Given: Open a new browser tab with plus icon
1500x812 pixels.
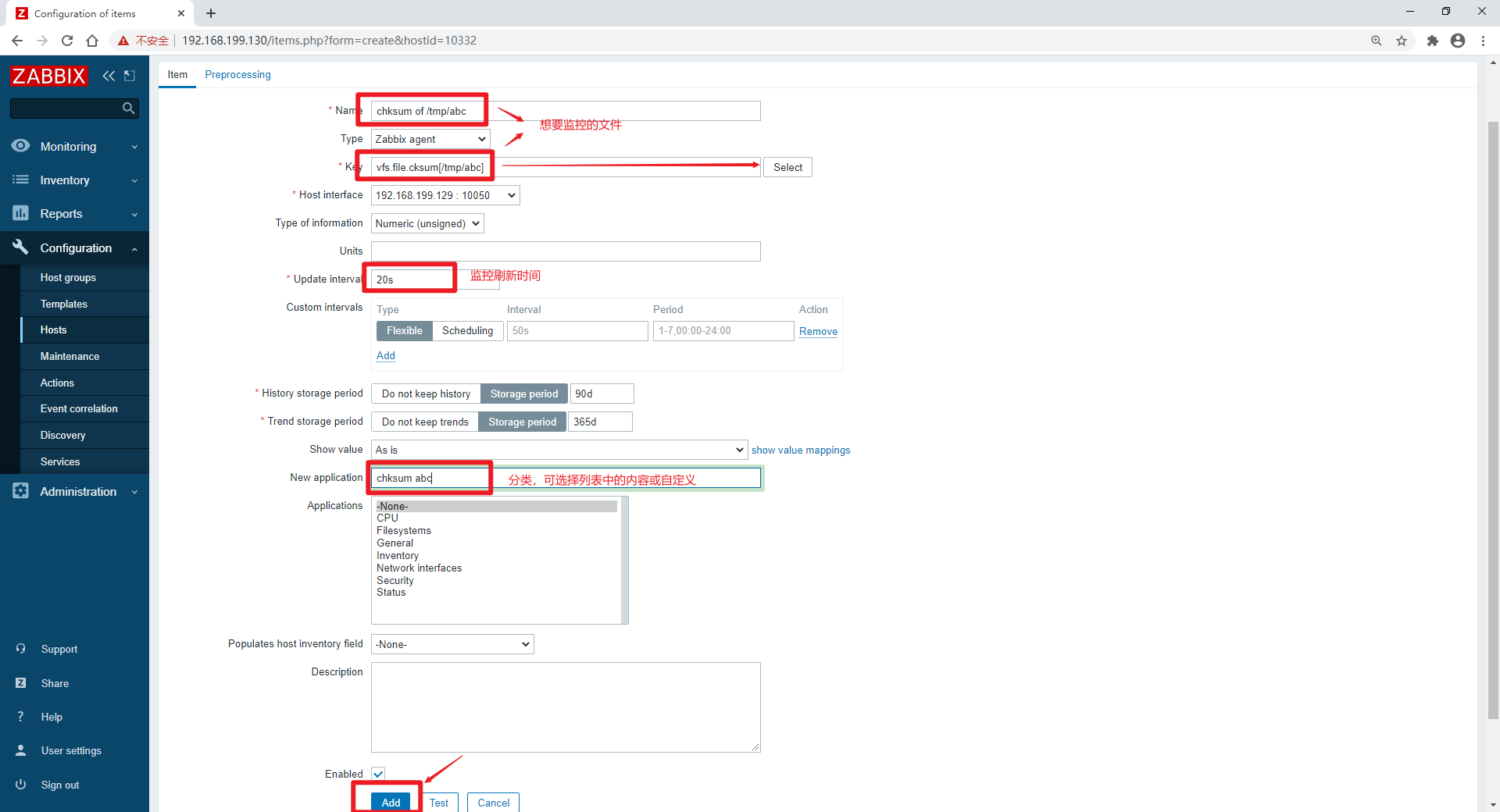Looking at the screenshot, I should [x=211, y=13].
